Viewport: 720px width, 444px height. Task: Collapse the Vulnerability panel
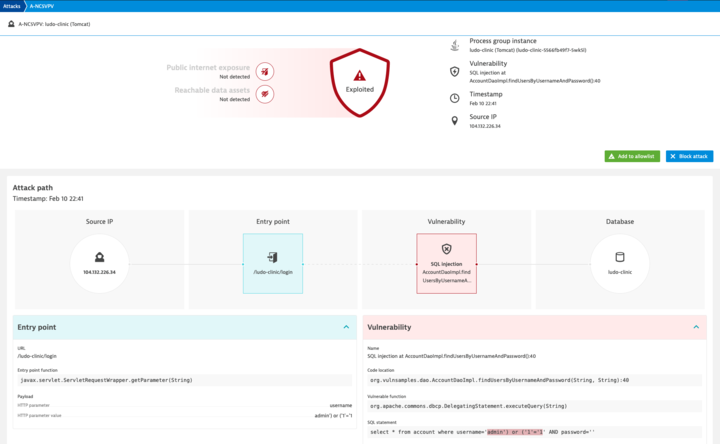[x=696, y=327]
